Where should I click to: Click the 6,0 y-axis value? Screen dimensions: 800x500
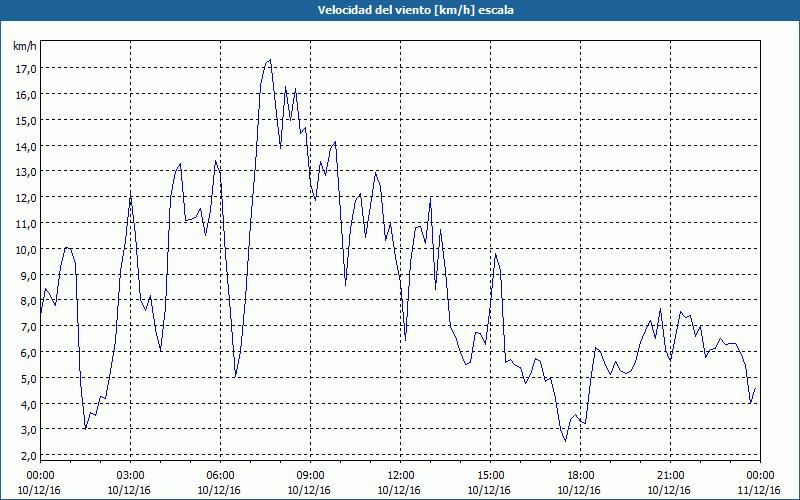(x=28, y=353)
